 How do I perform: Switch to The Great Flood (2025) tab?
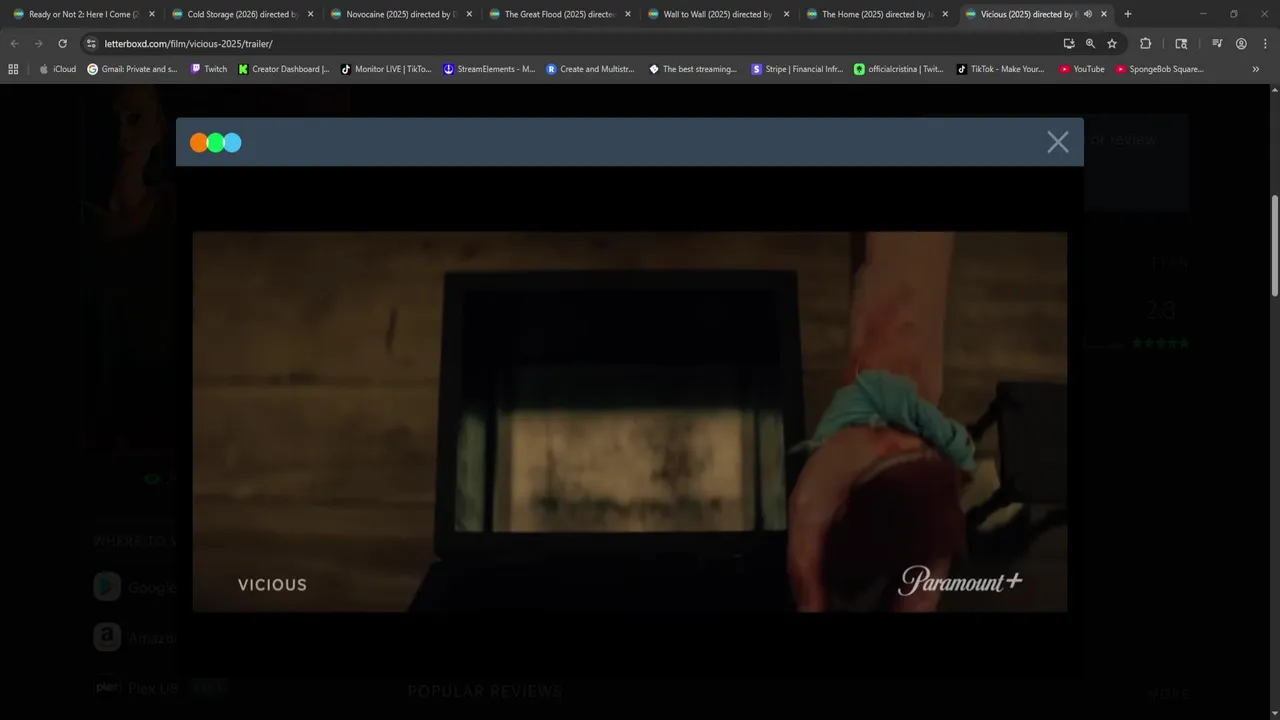tap(558, 14)
